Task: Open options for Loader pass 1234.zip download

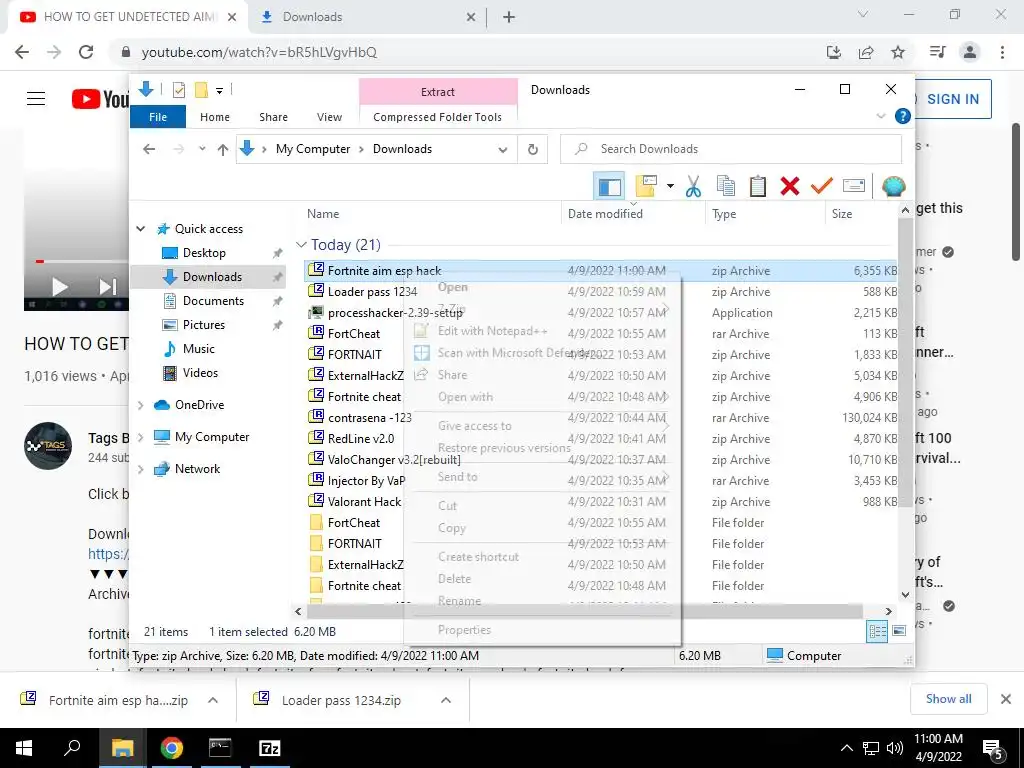Action: click(446, 700)
